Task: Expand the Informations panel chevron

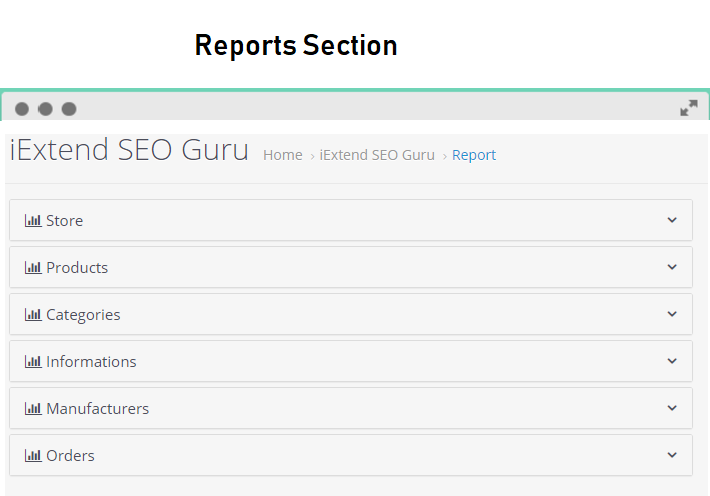Action: pyautogui.click(x=672, y=361)
